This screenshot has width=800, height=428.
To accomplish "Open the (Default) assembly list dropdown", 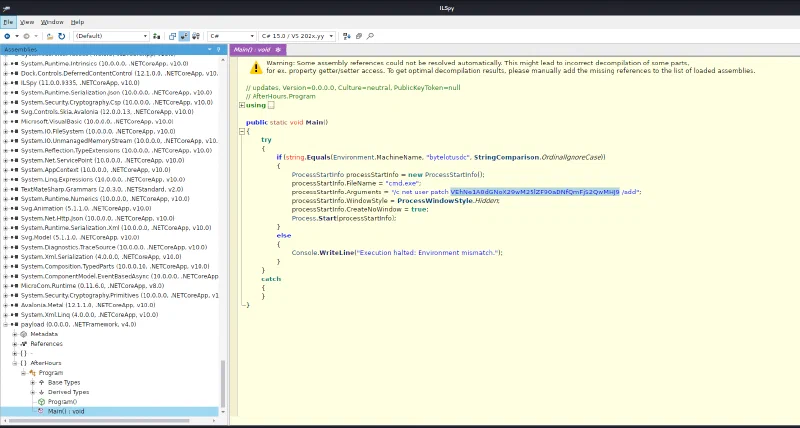I will point(111,36).
